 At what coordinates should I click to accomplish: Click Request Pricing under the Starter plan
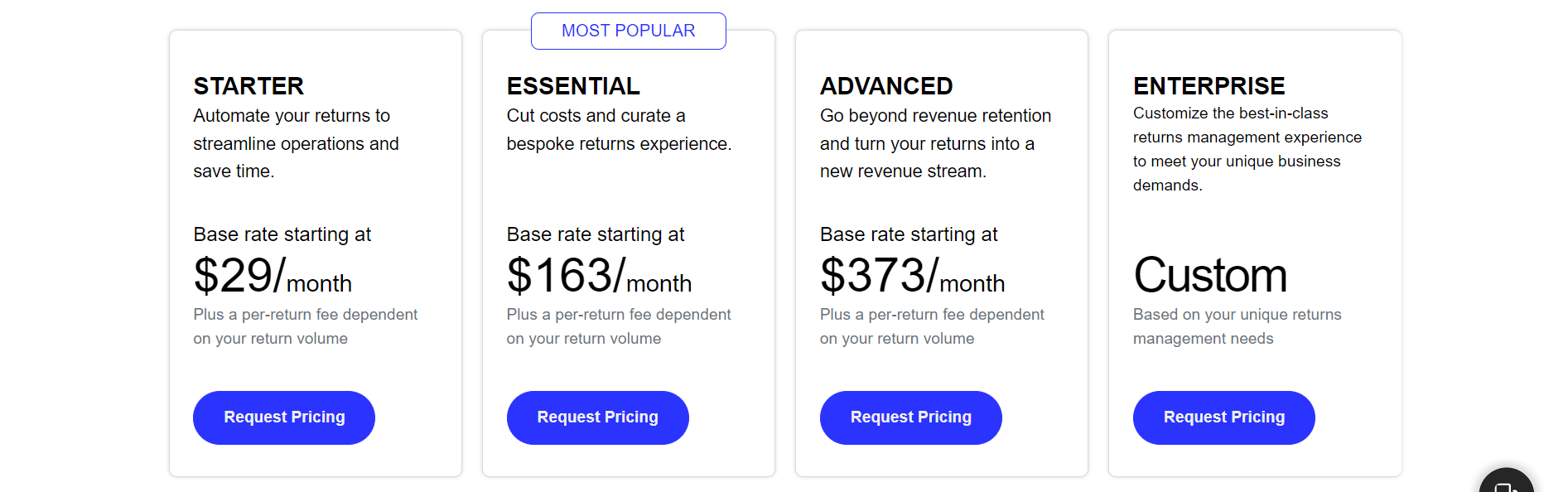pyautogui.click(x=284, y=417)
